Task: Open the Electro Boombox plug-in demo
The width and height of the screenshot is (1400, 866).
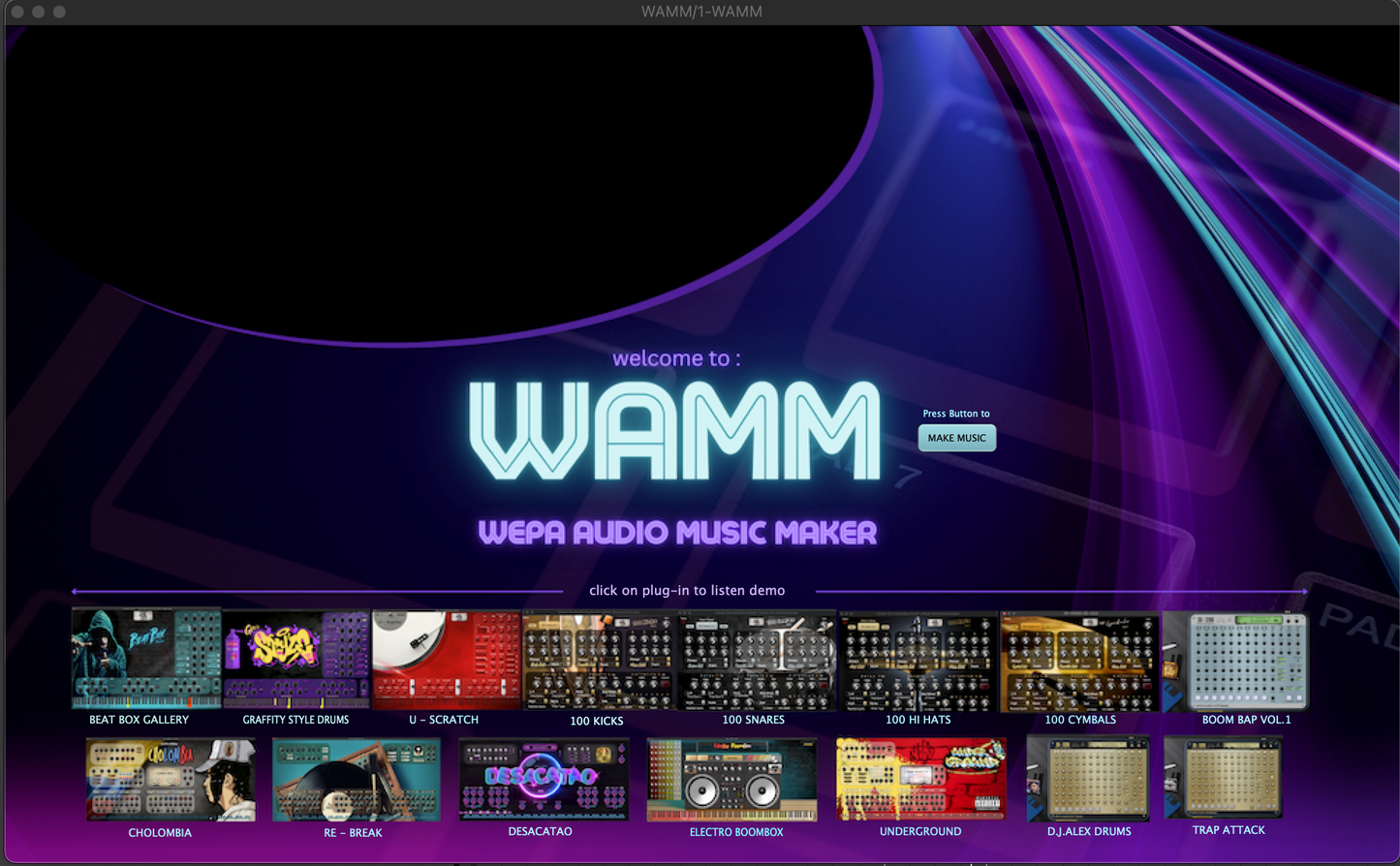Action: pos(731,780)
